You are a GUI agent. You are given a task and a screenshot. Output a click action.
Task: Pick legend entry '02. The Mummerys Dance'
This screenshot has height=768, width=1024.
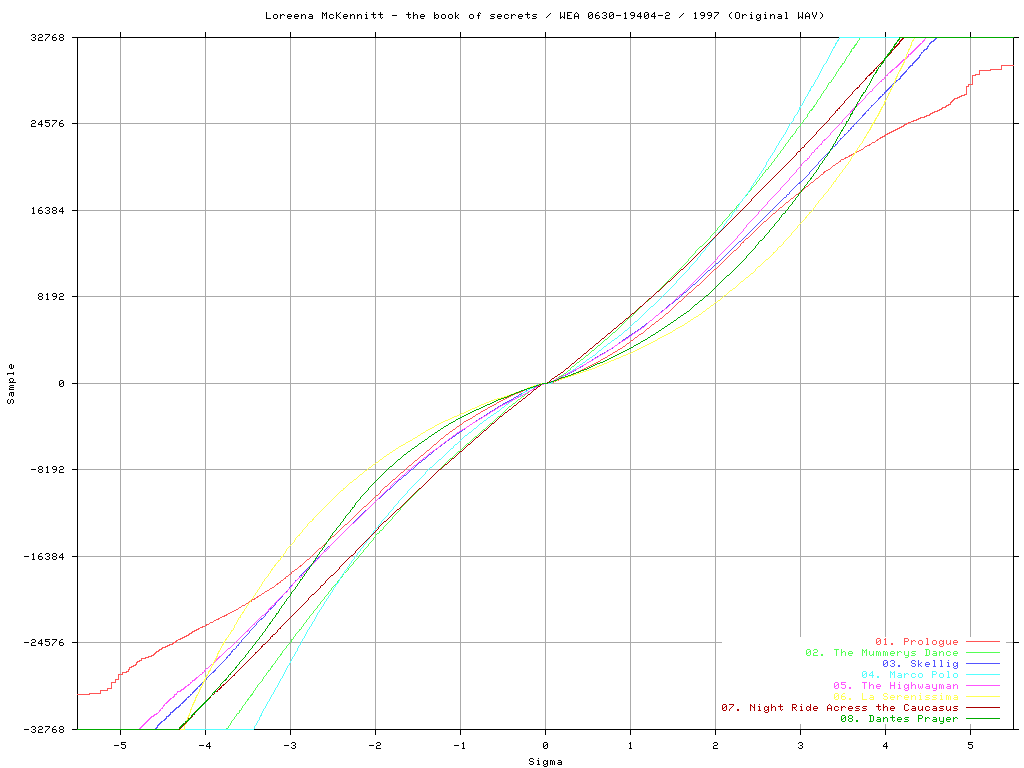click(x=882, y=653)
